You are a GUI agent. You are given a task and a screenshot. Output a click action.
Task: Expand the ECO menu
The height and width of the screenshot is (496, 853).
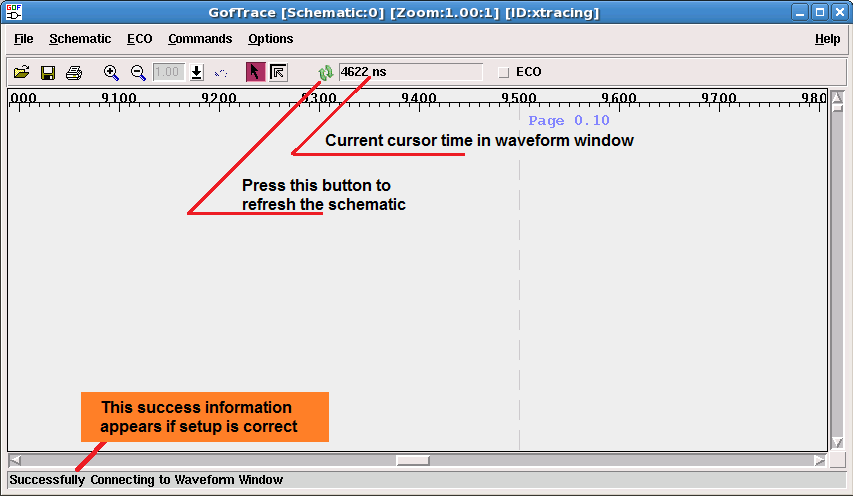[139, 39]
